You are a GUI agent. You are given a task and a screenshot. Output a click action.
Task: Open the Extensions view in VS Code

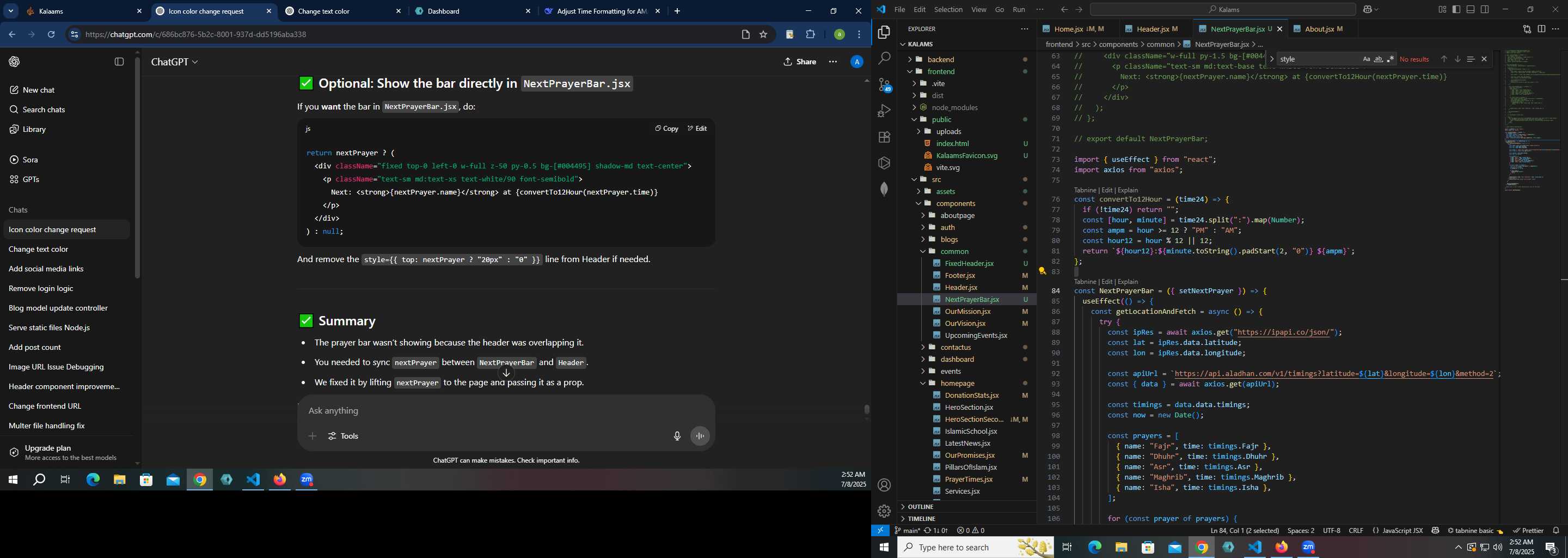click(884, 137)
